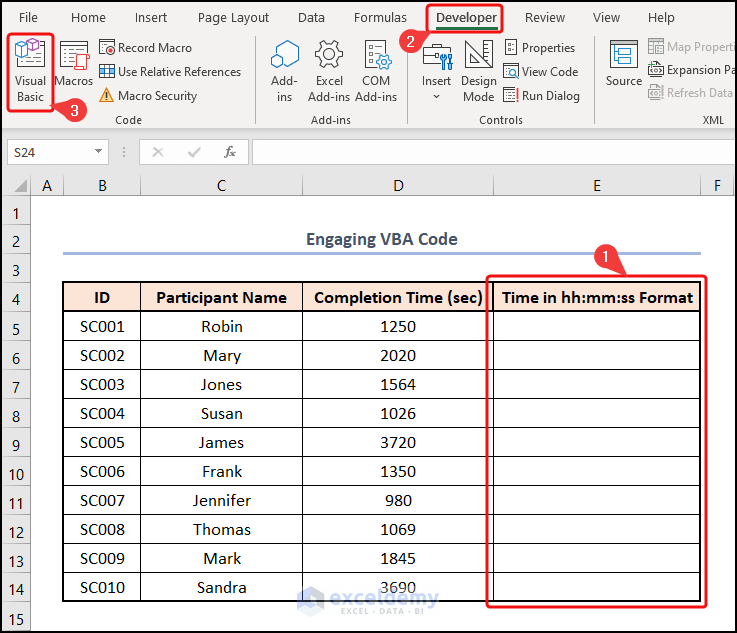737x633 pixels.
Task: Click 'Time in hh:mm:ss Format' header cell
Action: [x=597, y=297]
